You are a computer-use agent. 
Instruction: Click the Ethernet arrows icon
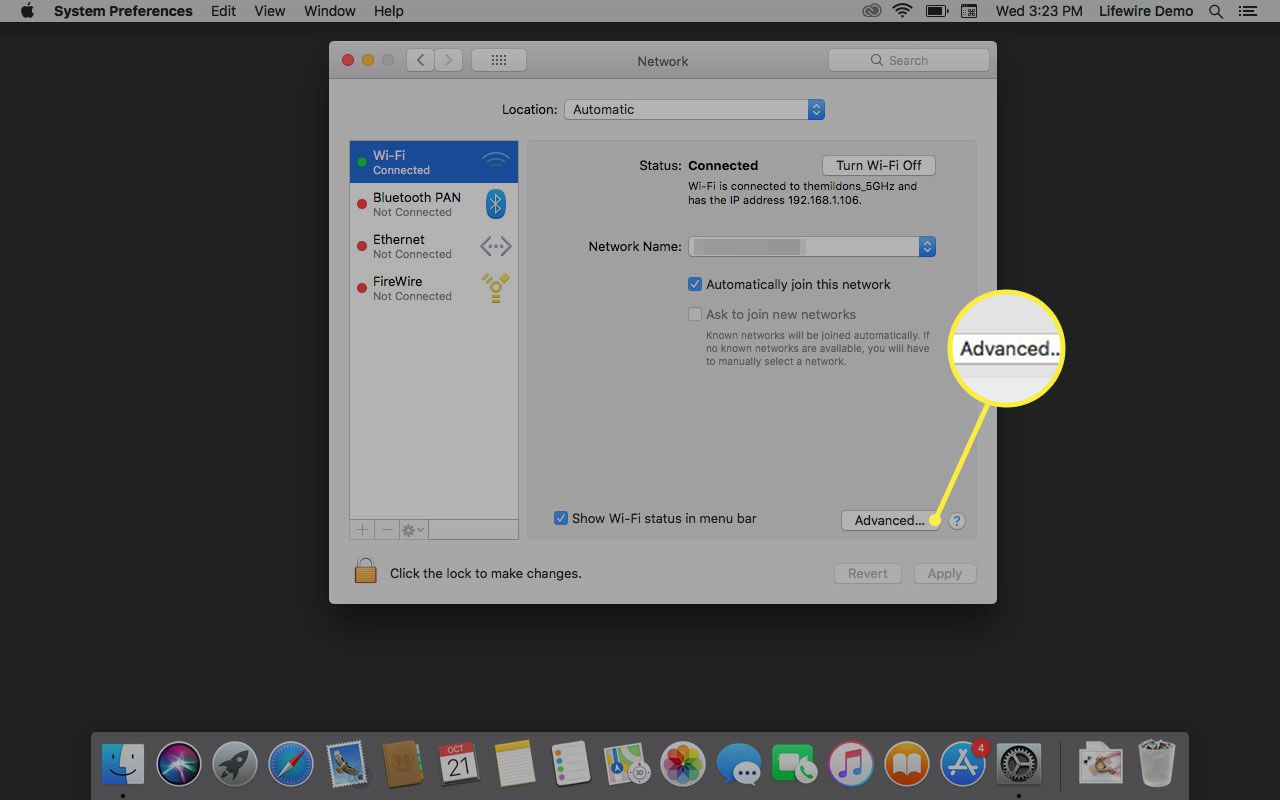tap(496, 246)
